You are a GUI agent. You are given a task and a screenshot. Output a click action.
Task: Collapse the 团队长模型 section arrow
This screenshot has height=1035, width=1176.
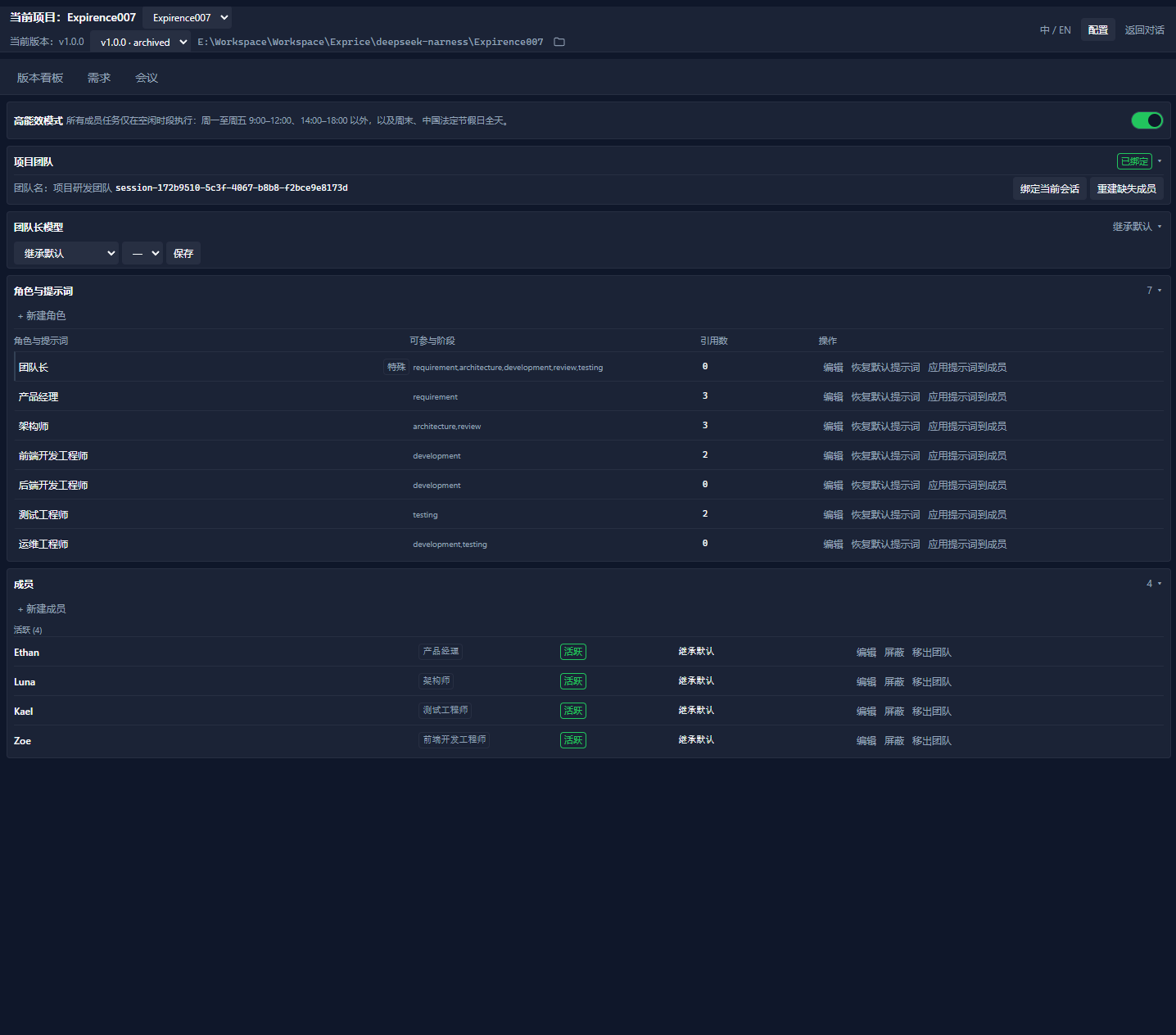coord(1160,227)
